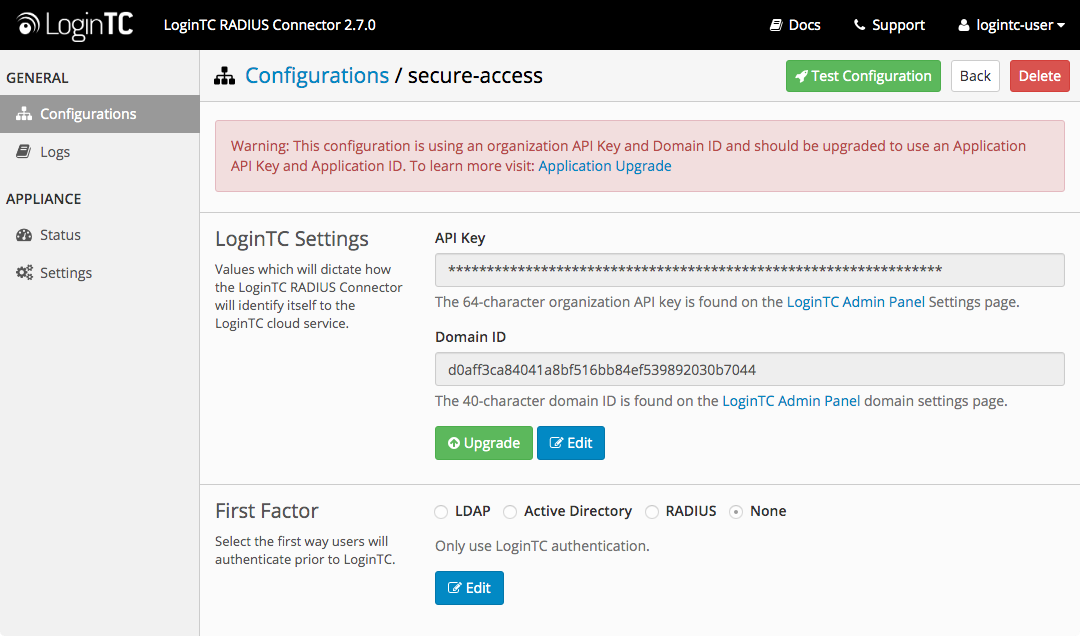Open the Configurations breadcrumb link
Screen dimensions: 1080x636
click(x=317, y=75)
